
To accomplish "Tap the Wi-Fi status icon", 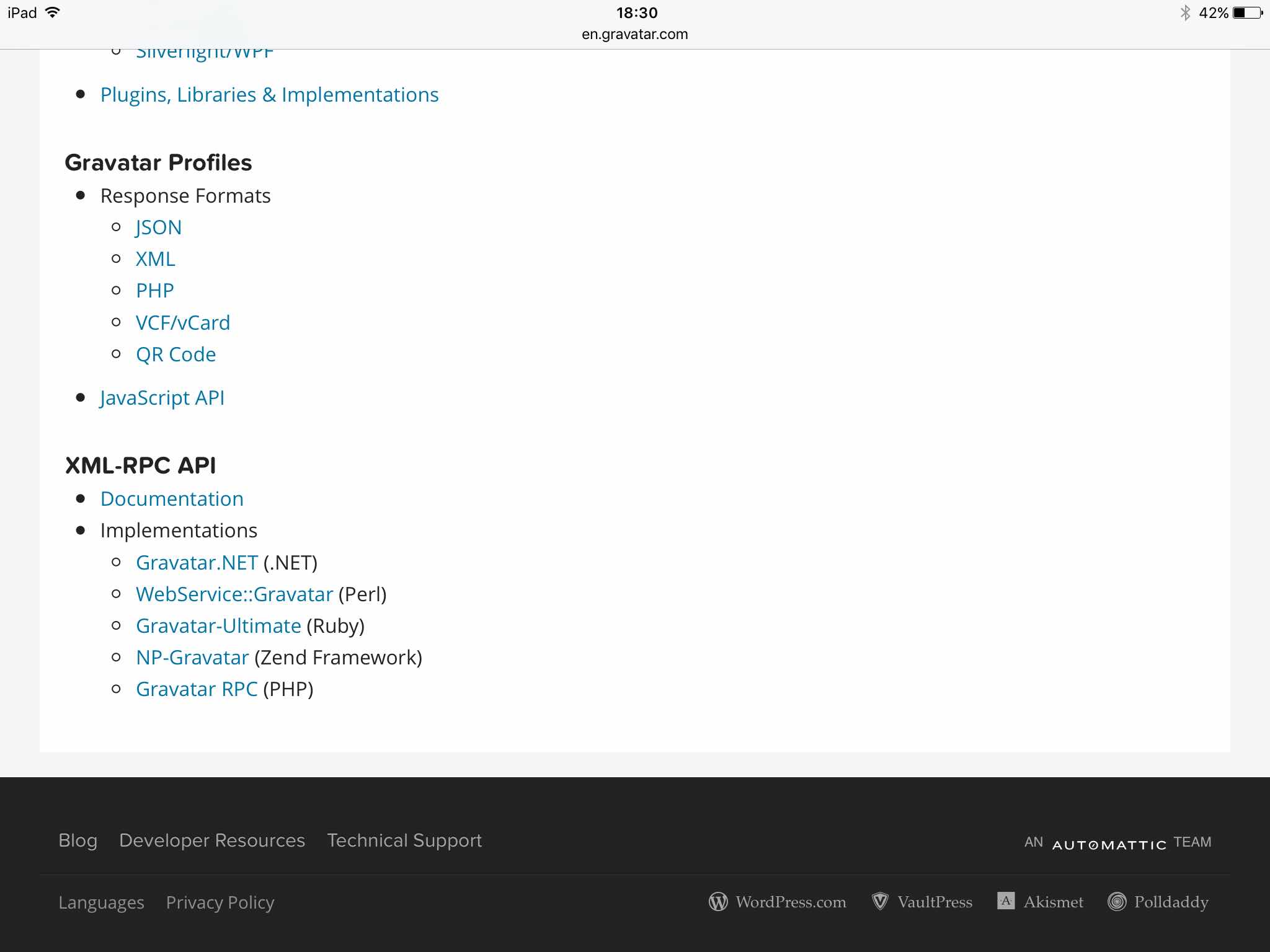I will pos(53,12).
